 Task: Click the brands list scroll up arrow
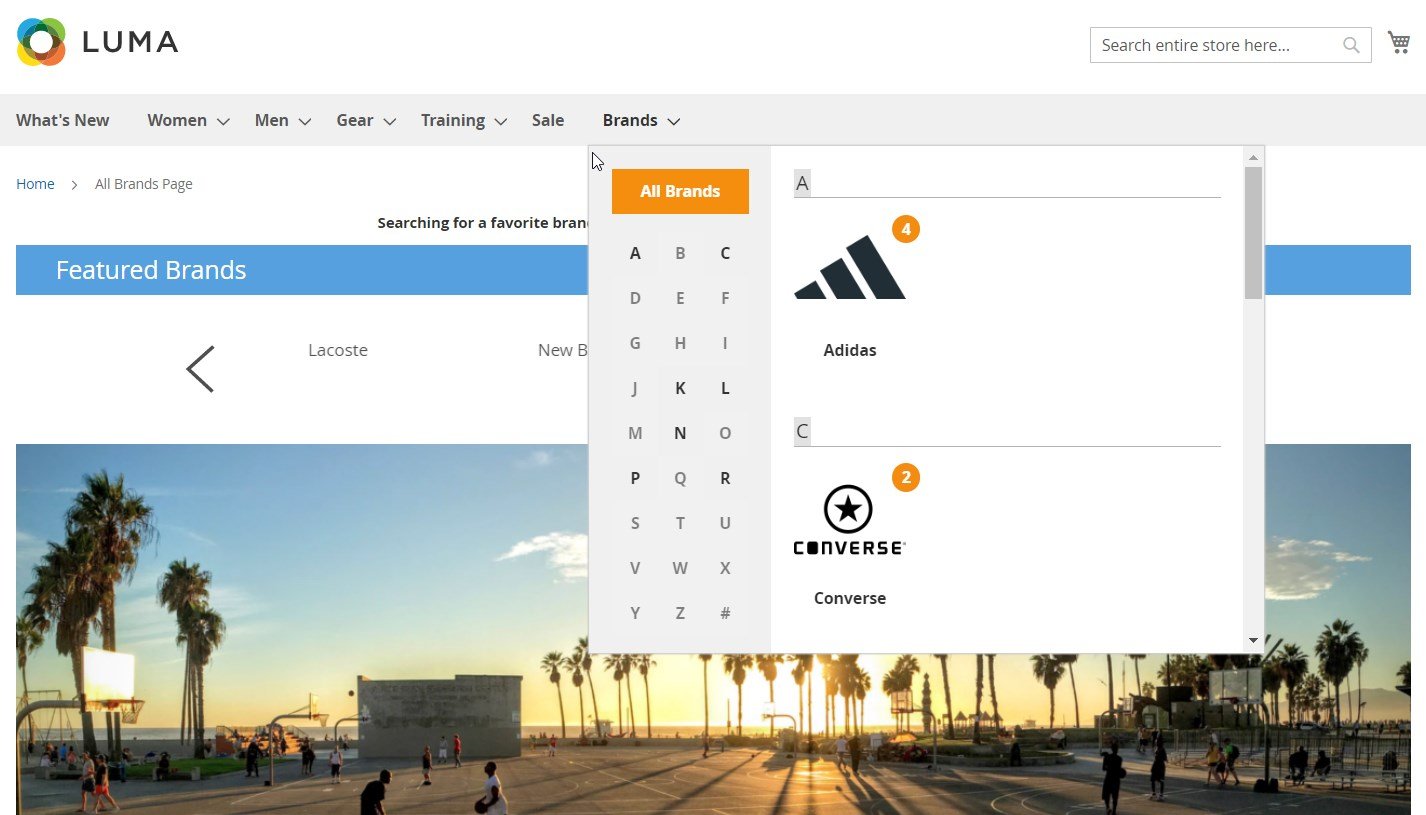coord(1253,157)
